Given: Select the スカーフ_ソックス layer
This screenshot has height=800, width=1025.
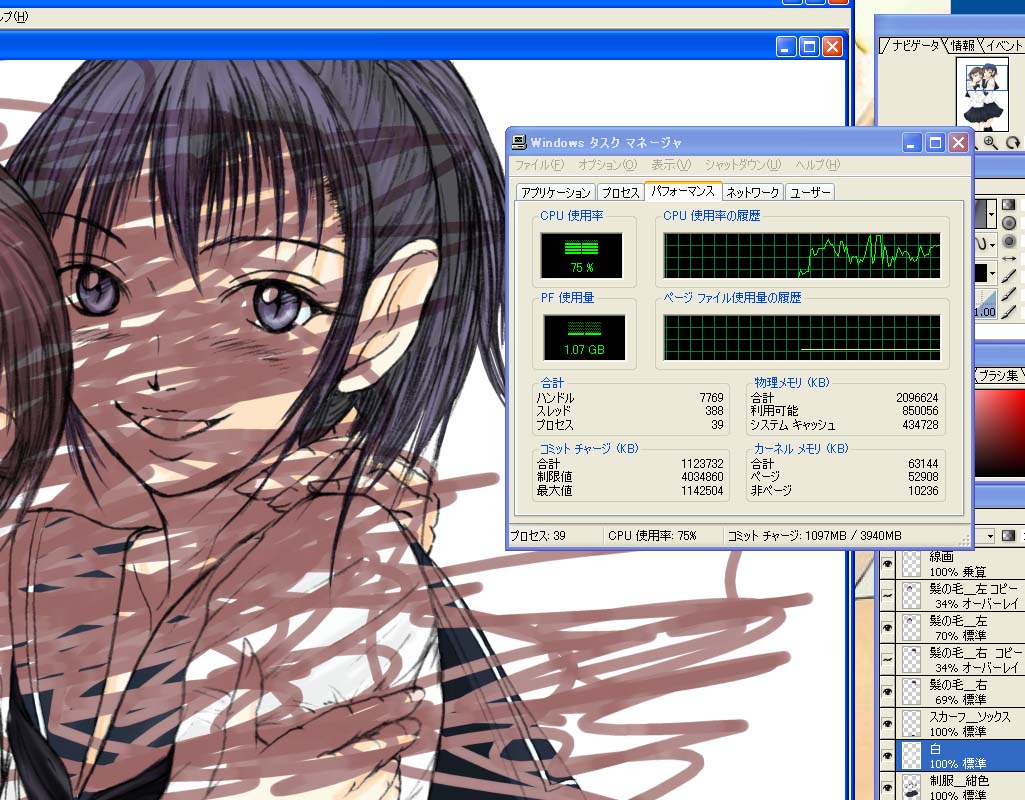Looking at the screenshot, I should (960, 724).
